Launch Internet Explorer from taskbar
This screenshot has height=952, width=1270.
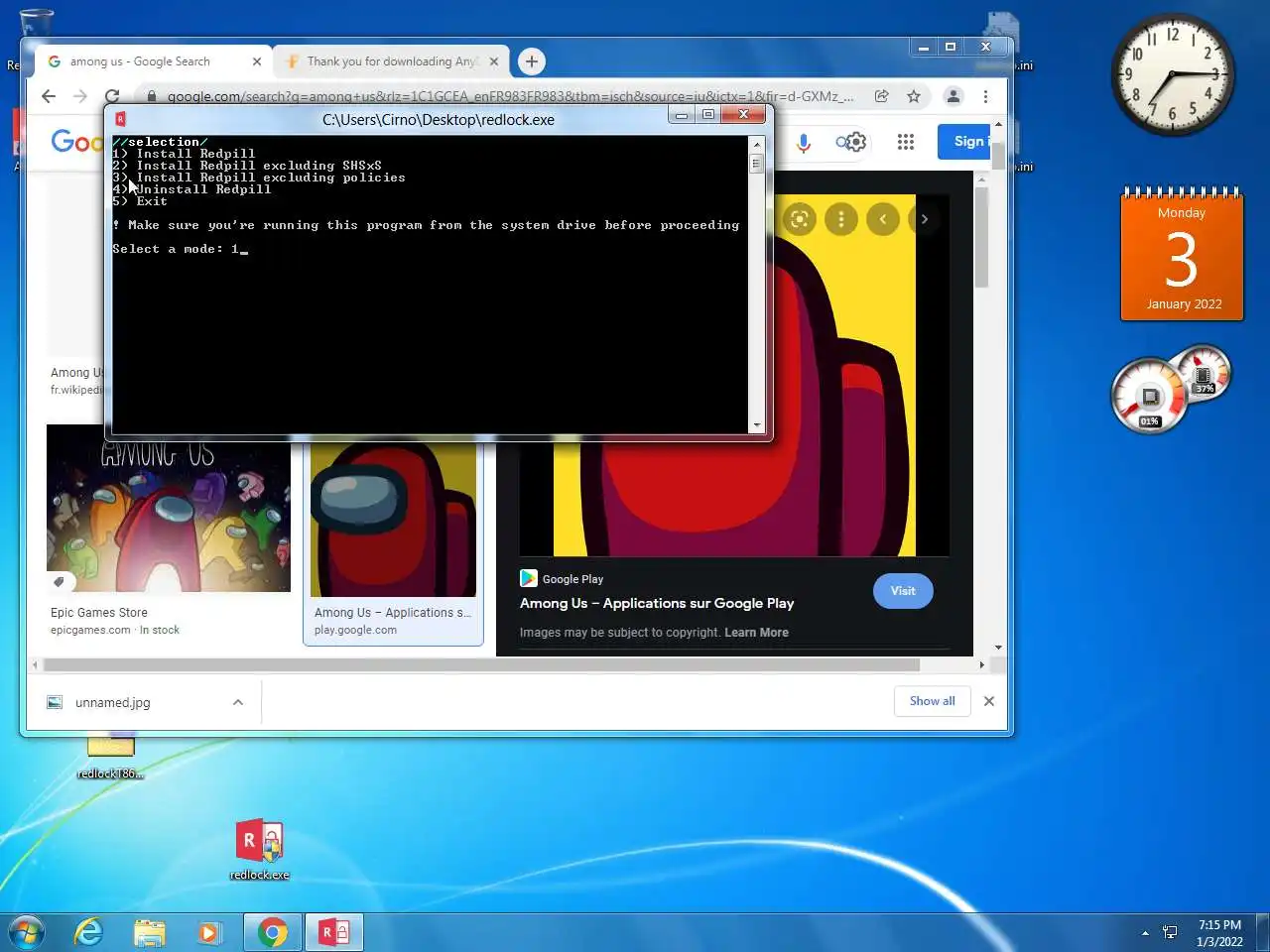click(88, 932)
